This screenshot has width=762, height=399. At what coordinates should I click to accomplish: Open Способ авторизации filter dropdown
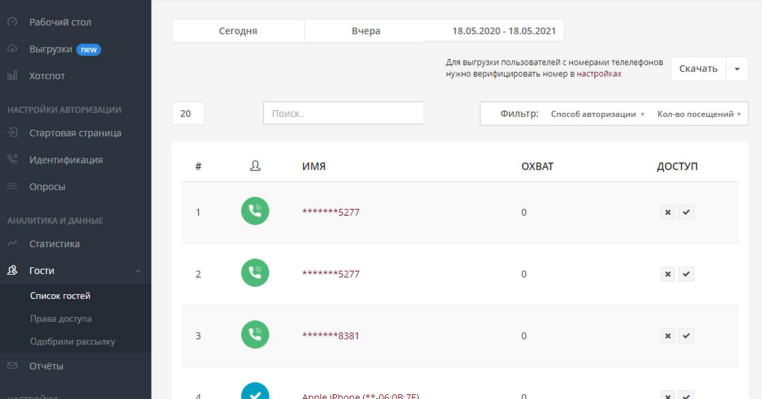coord(597,114)
